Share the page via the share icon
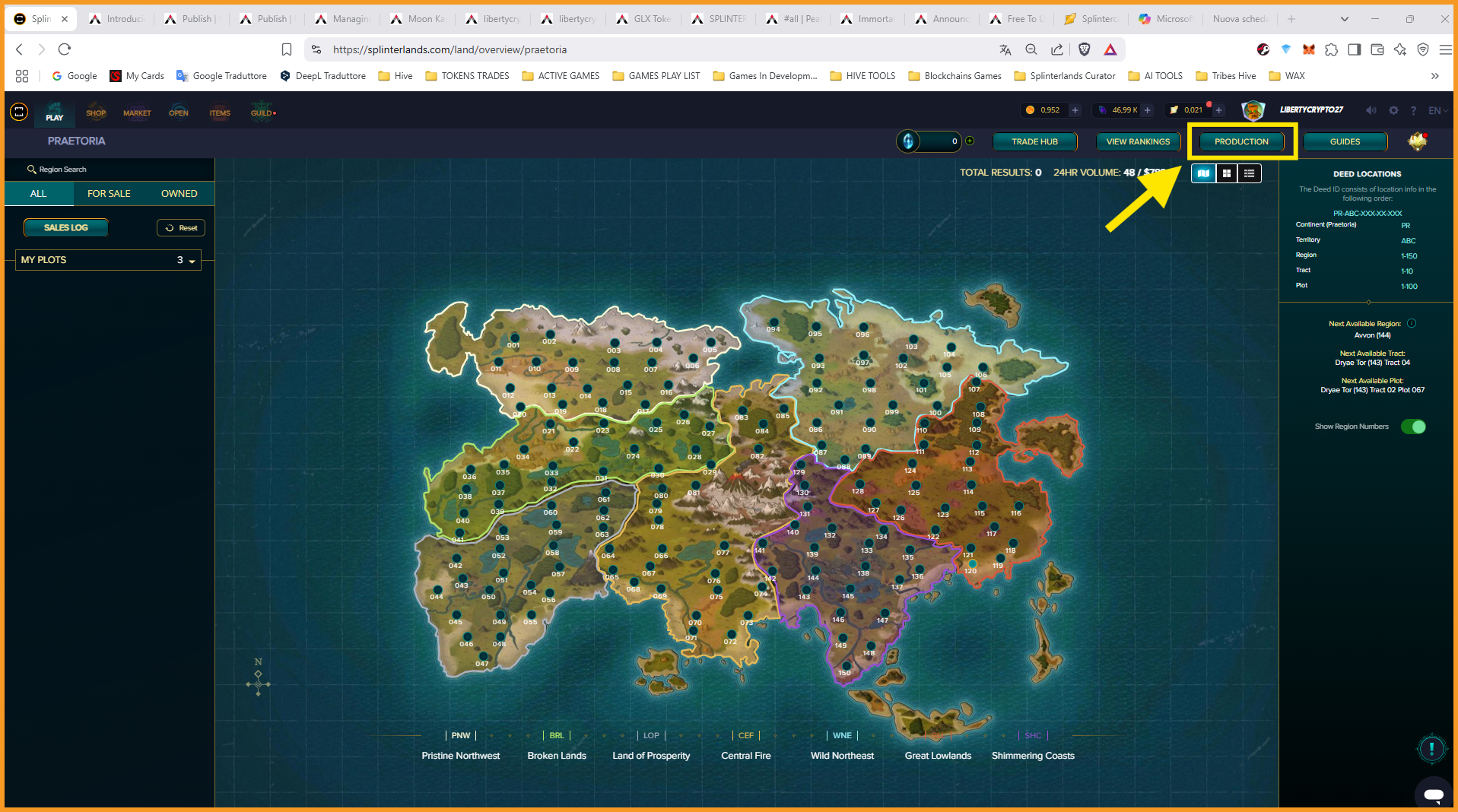Viewport: 1458px width, 812px height. [1056, 49]
